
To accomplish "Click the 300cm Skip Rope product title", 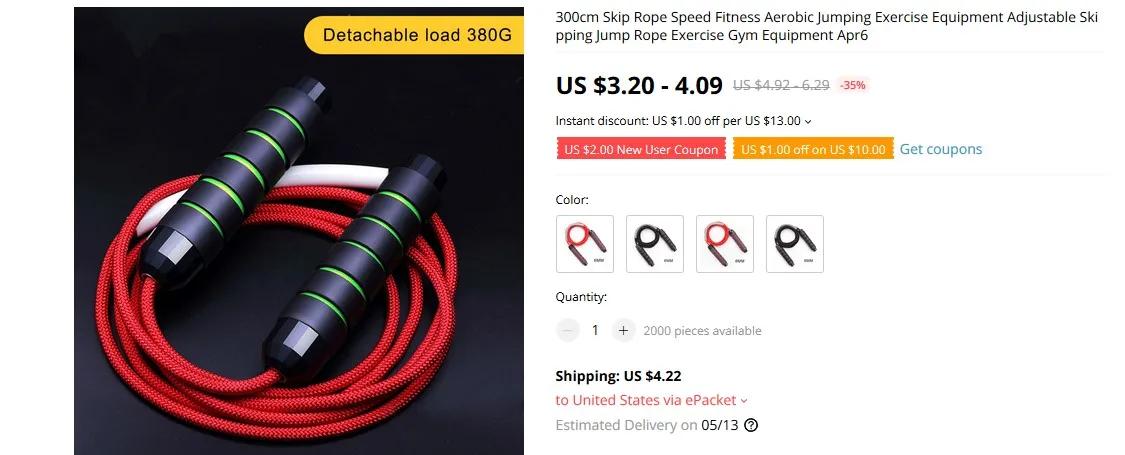I will [x=827, y=27].
